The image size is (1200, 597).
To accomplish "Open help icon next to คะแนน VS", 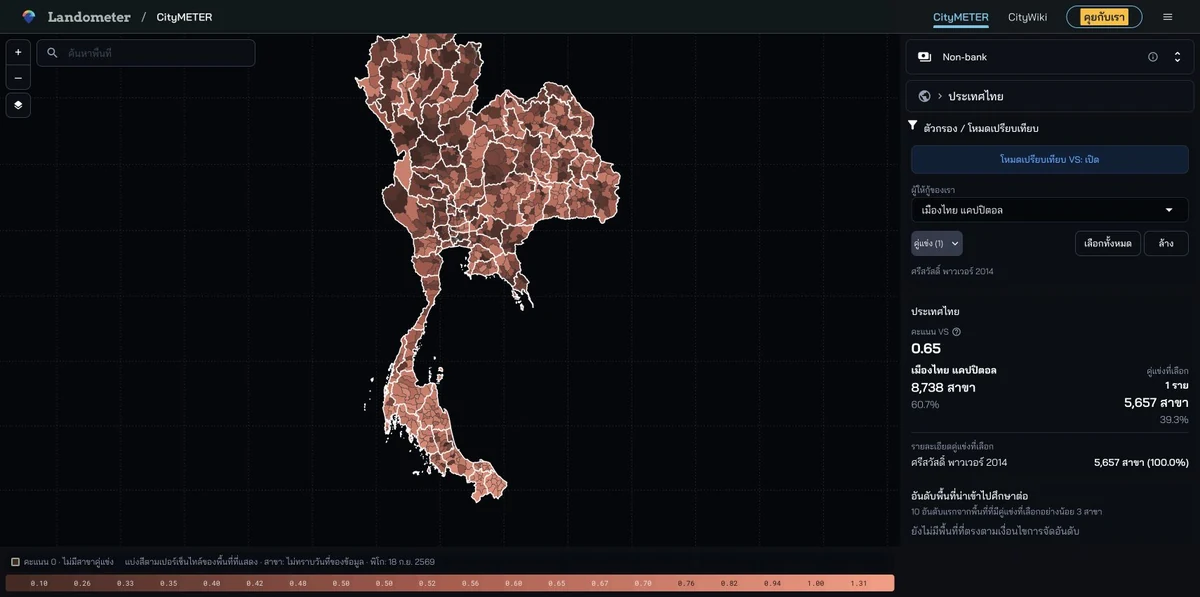I will pyautogui.click(x=956, y=332).
